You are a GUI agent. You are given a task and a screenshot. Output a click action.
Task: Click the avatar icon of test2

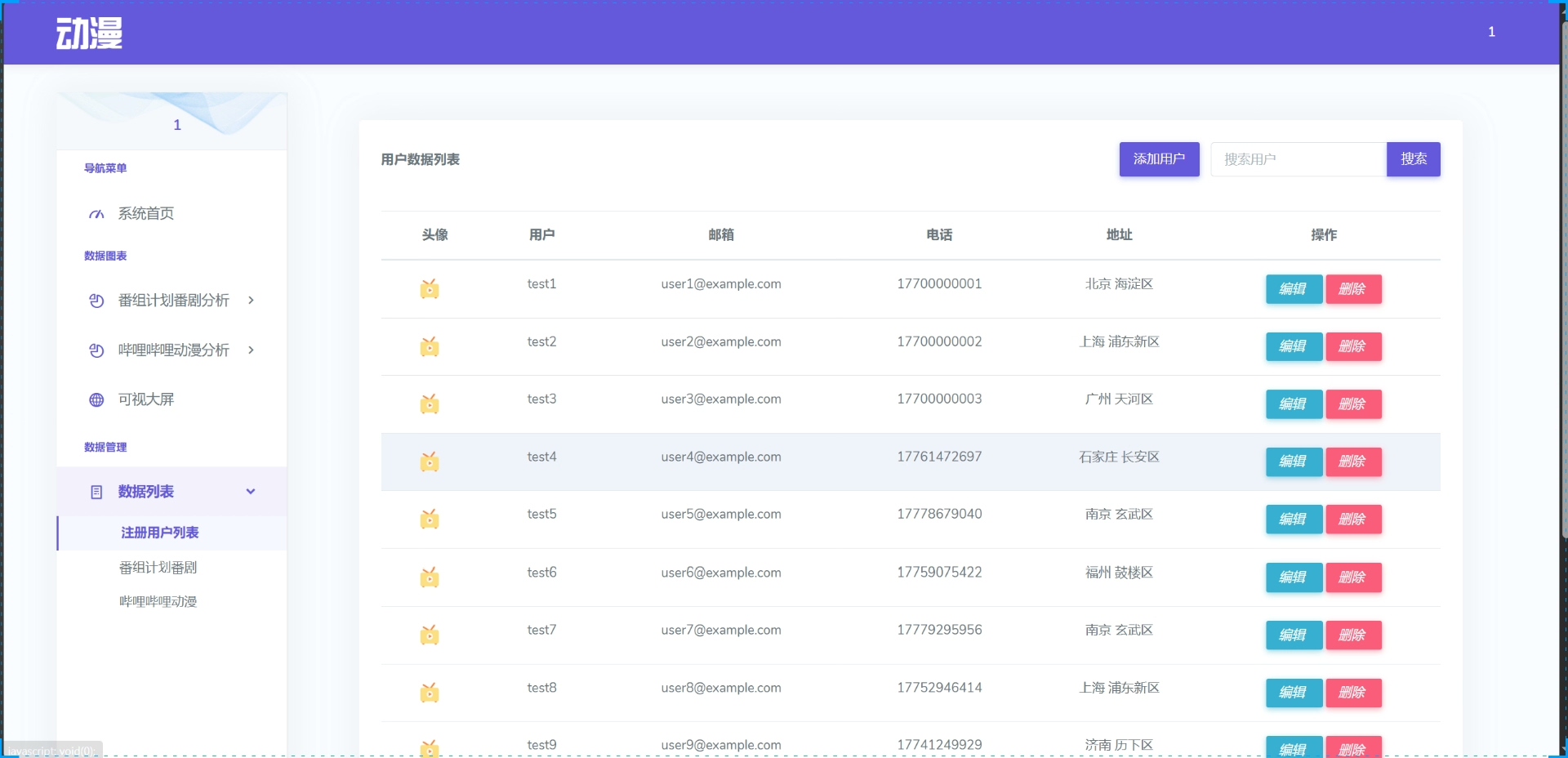click(430, 346)
